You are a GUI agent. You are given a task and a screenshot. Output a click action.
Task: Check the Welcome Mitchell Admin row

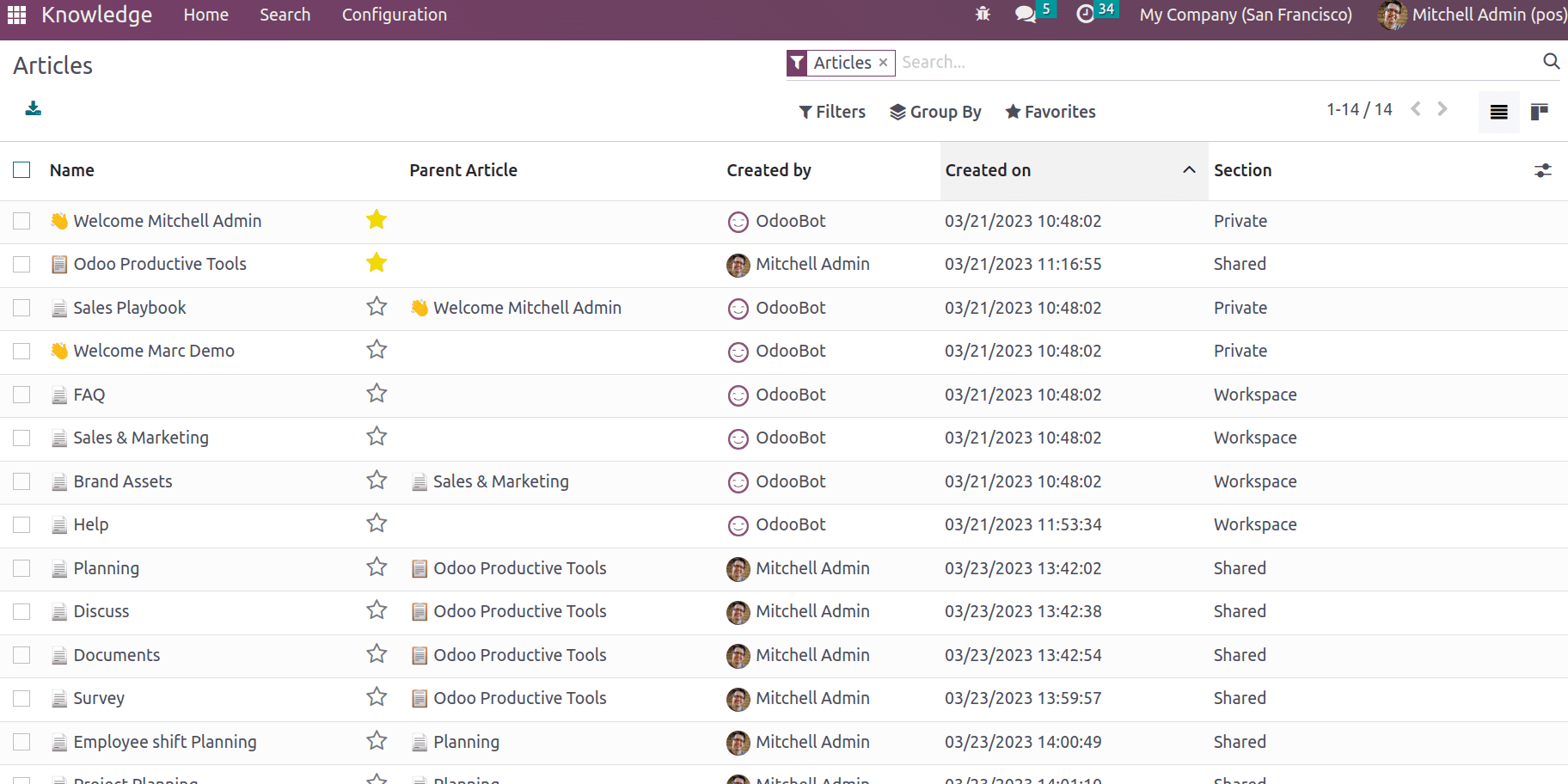[21, 221]
